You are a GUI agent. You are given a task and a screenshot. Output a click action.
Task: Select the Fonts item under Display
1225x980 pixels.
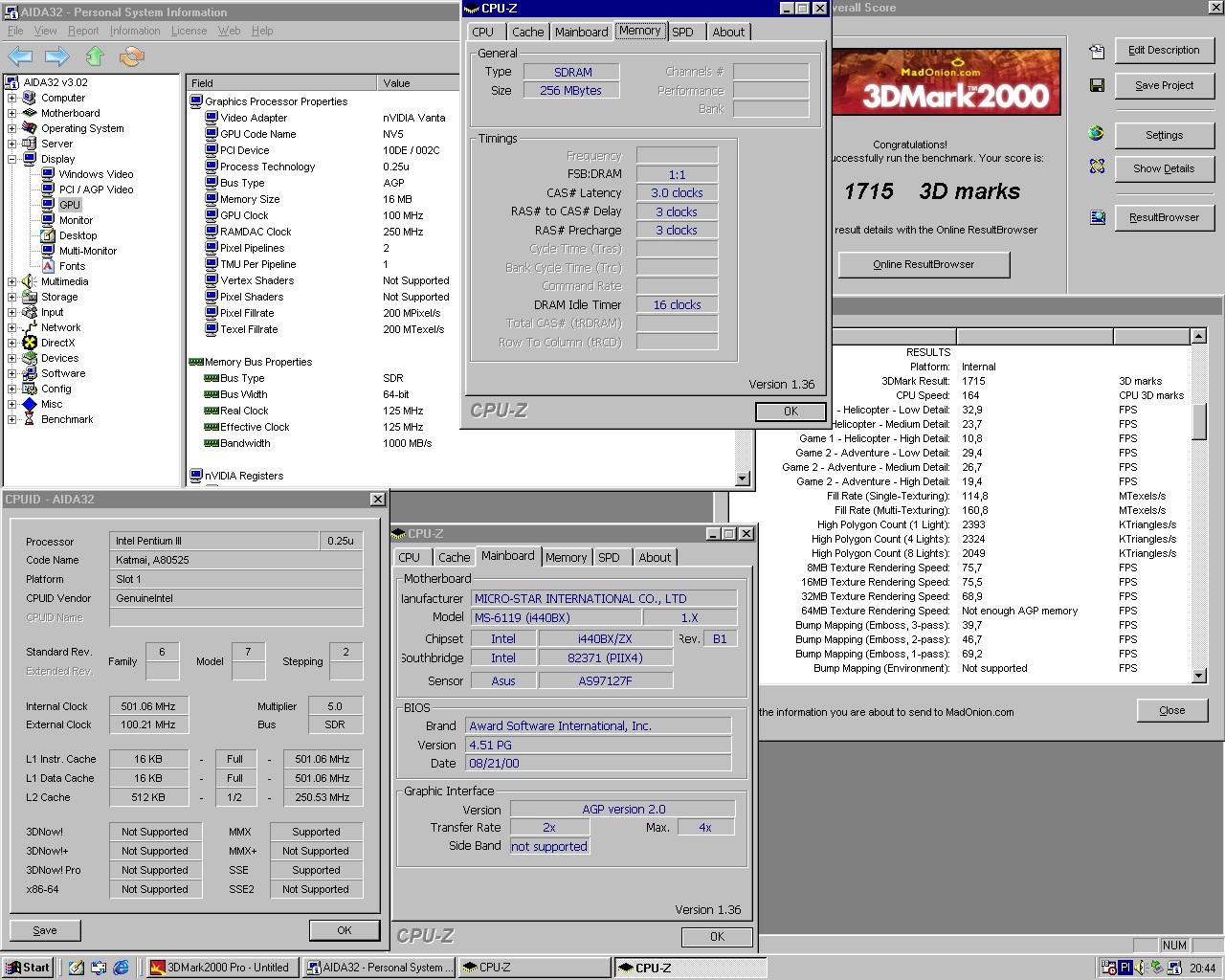72,266
